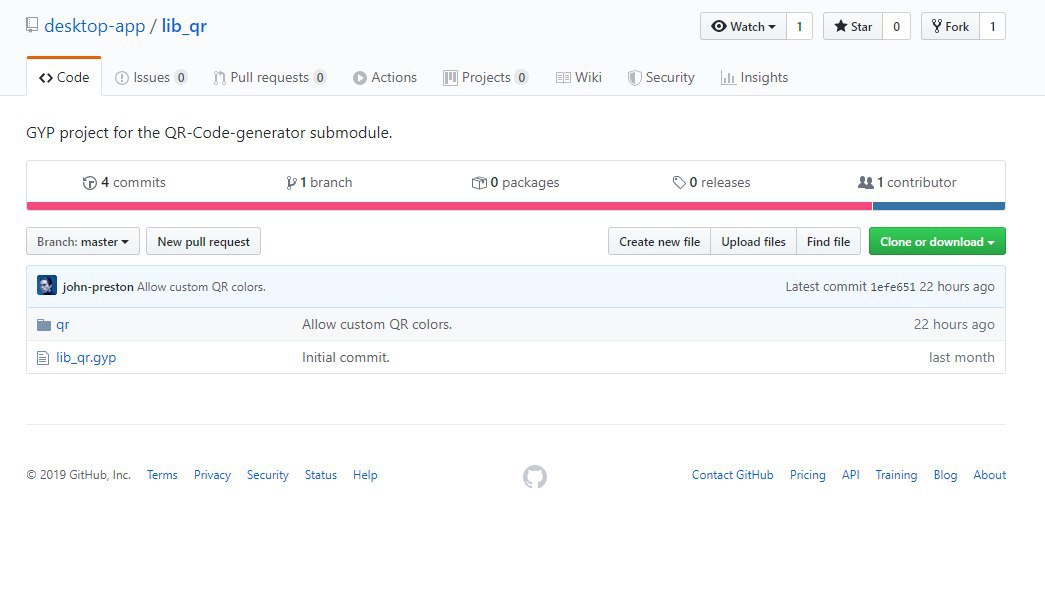Expand Clone or download menu

[x=937, y=242]
